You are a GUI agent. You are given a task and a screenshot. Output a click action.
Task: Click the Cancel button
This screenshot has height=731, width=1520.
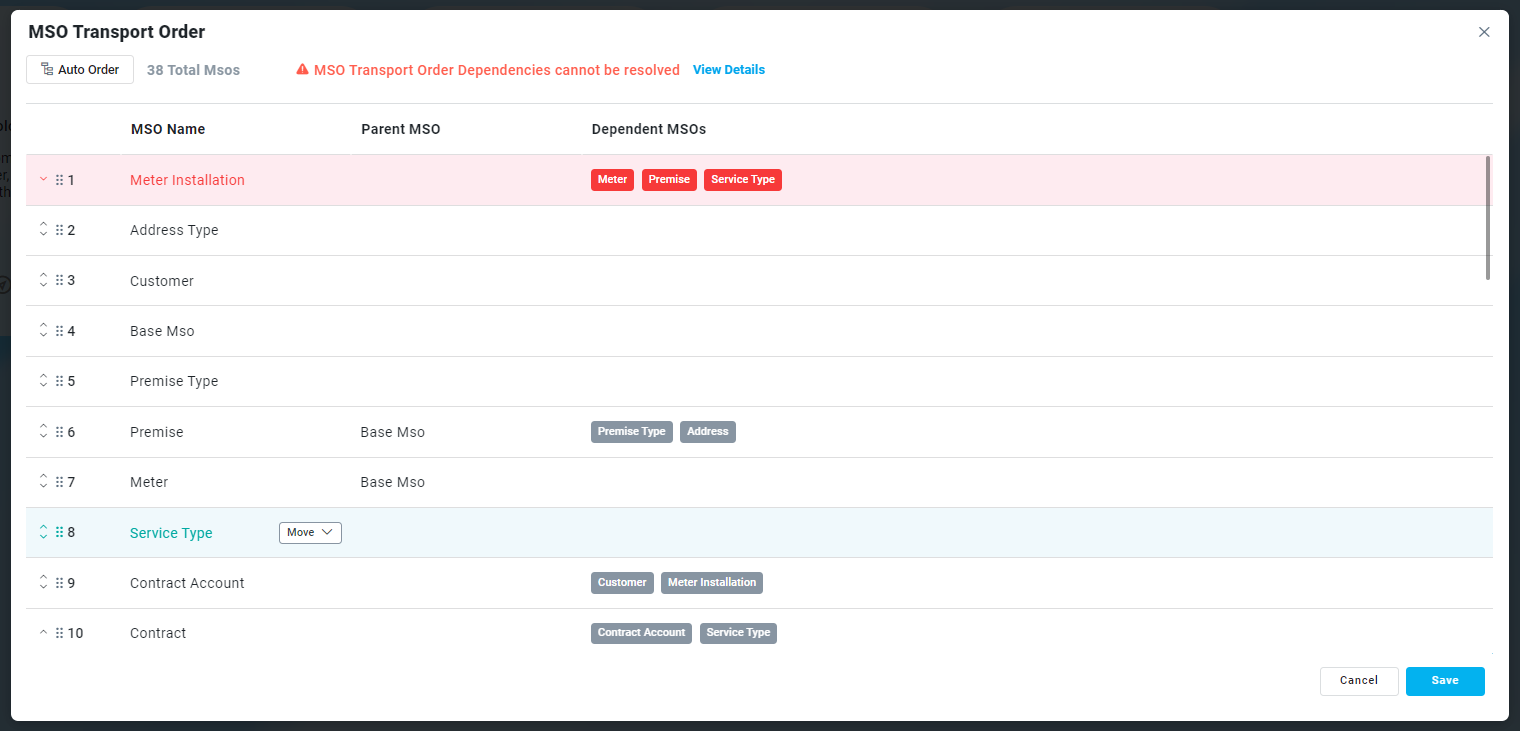(1358, 681)
